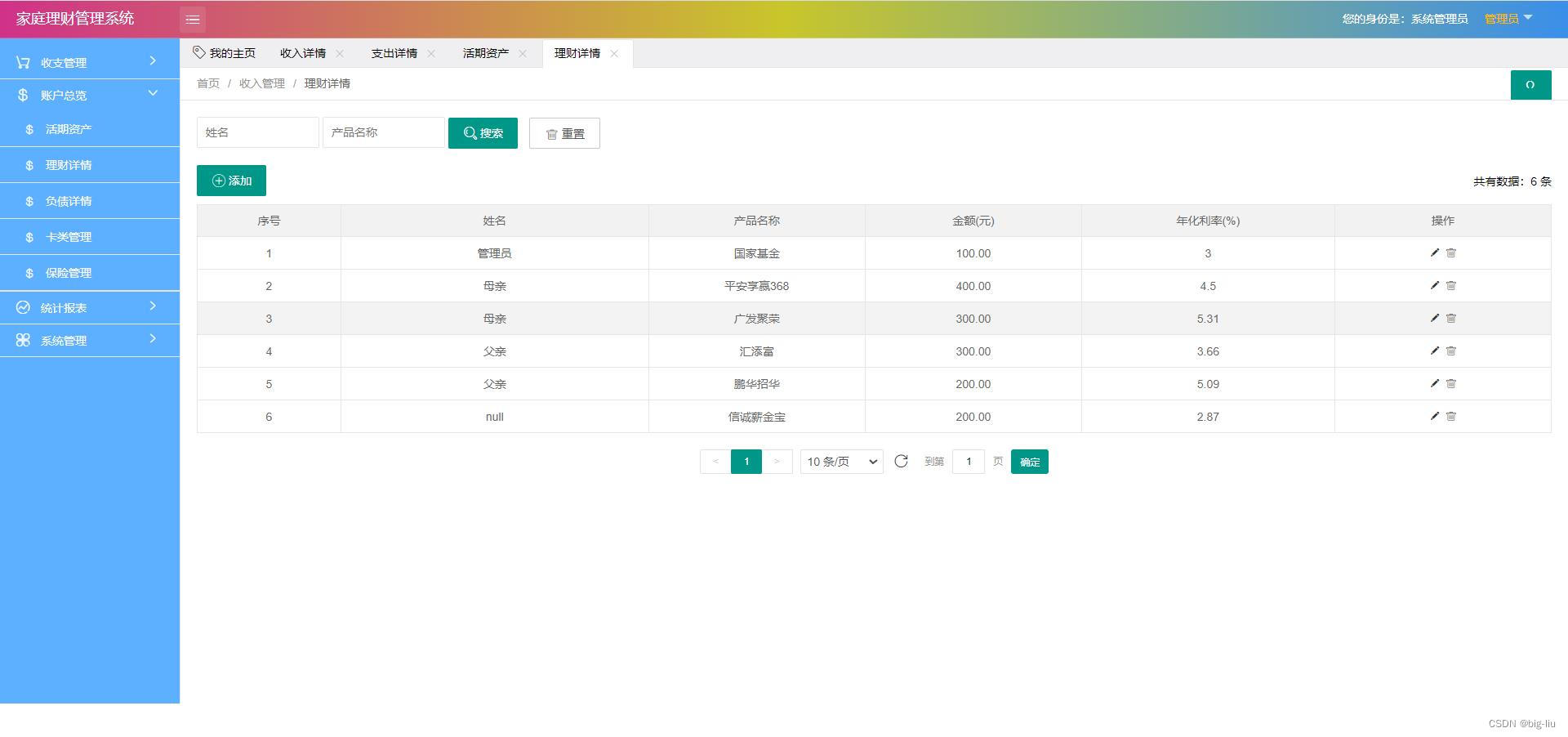Click the previous page arrow button
The height and width of the screenshot is (737, 1568).
click(715, 462)
